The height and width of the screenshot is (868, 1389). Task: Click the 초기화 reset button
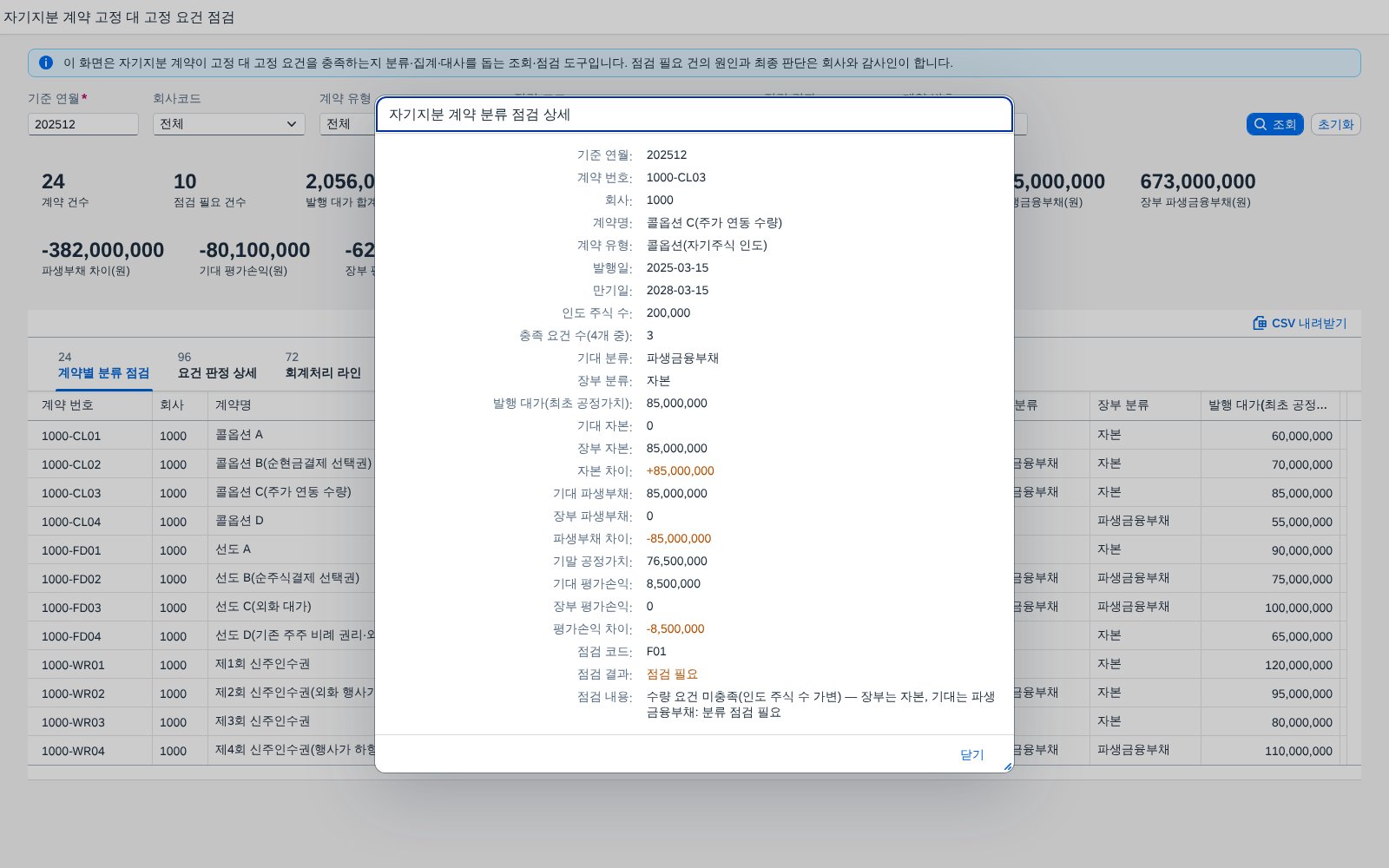tap(1335, 124)
